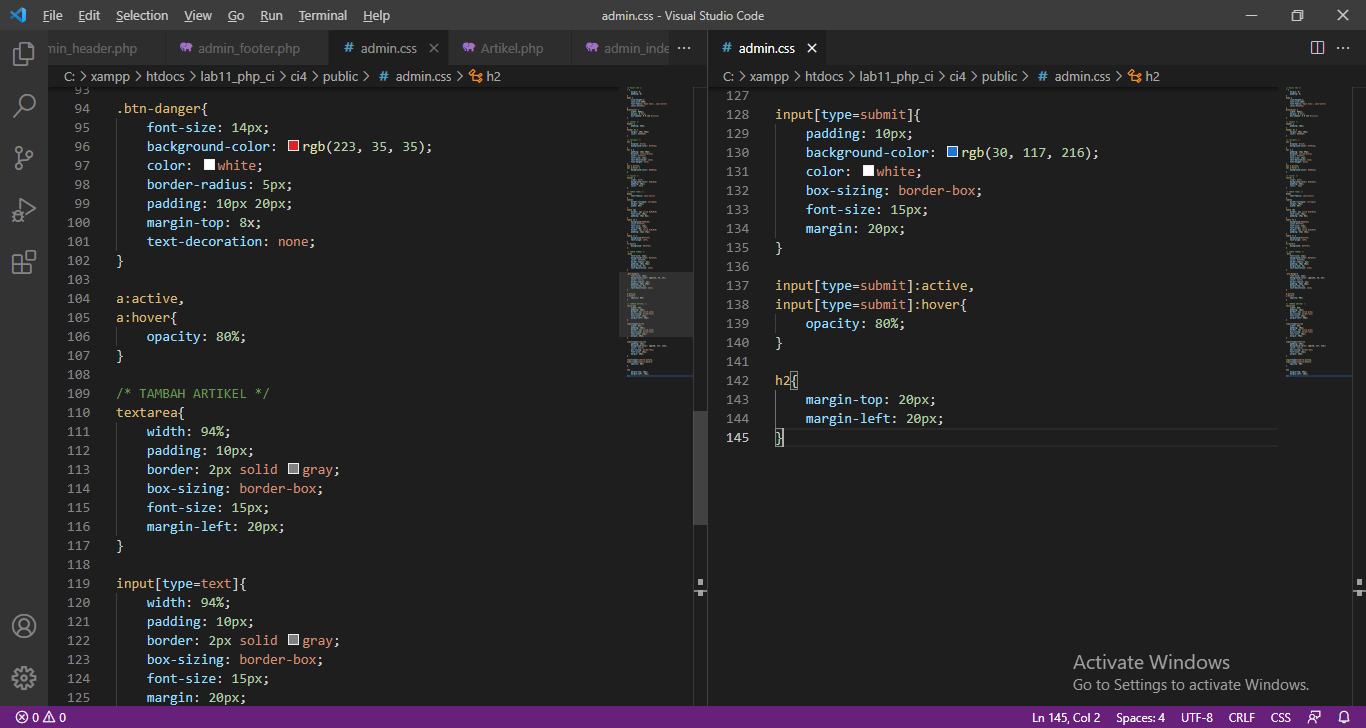Select the Run and Debug icon
The height and width of the screenshot is (728, 1366).
pos(24,210)
